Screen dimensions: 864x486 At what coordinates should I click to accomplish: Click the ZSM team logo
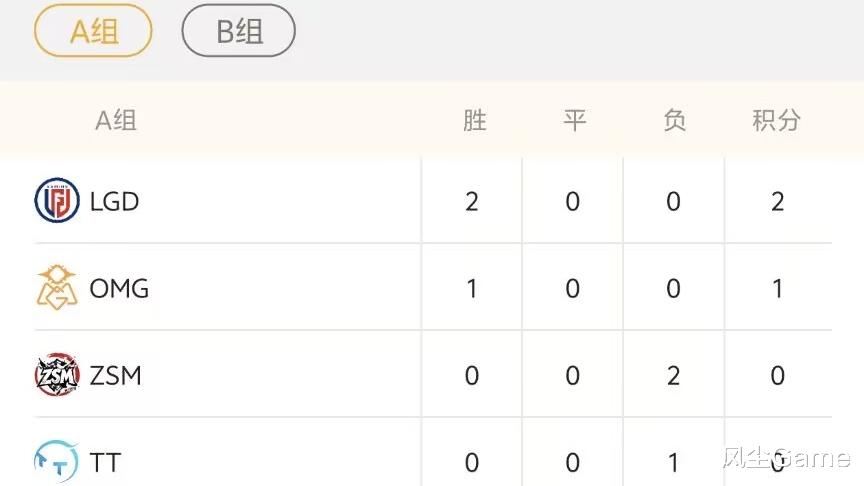(57, 375)
